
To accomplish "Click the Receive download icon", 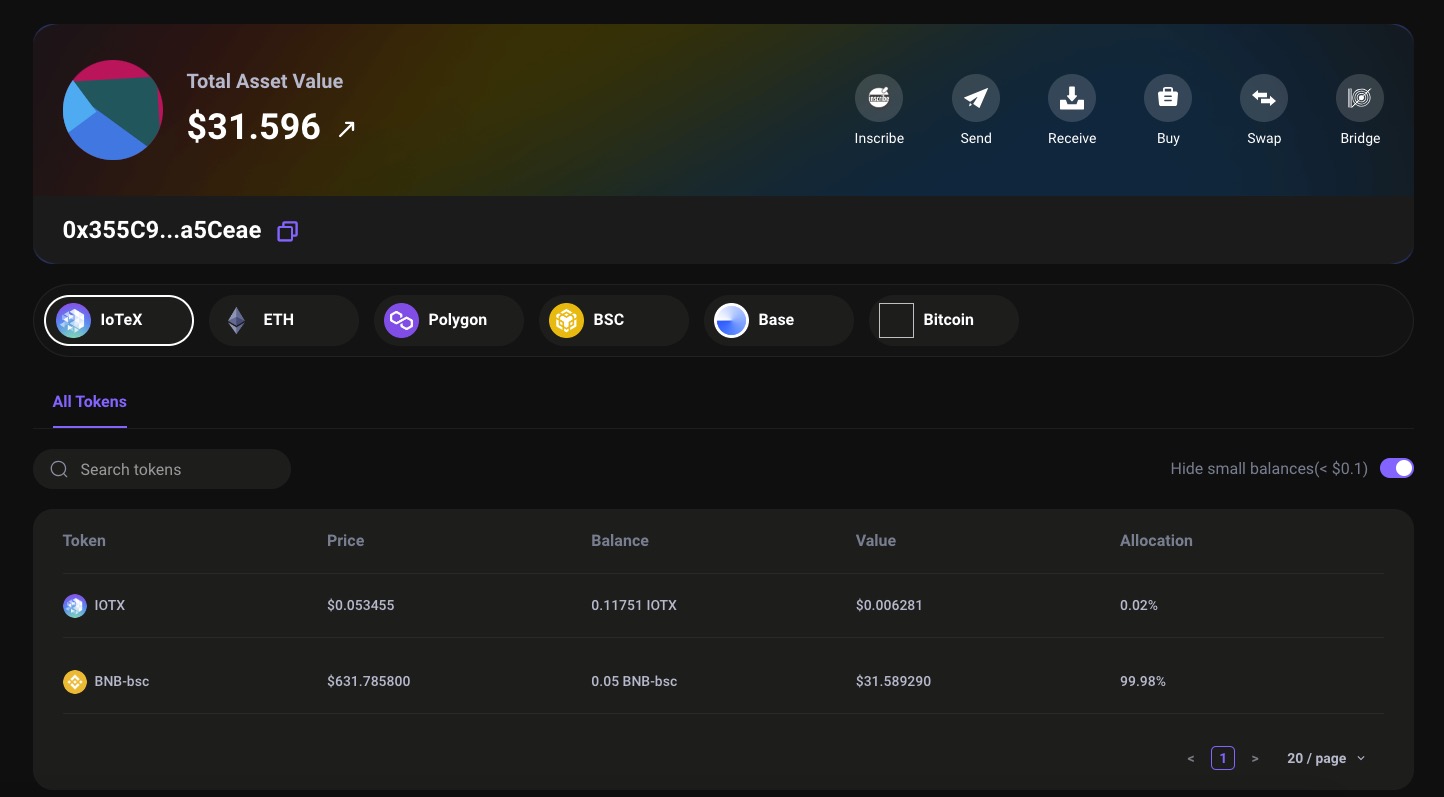I will [1071, 98].
